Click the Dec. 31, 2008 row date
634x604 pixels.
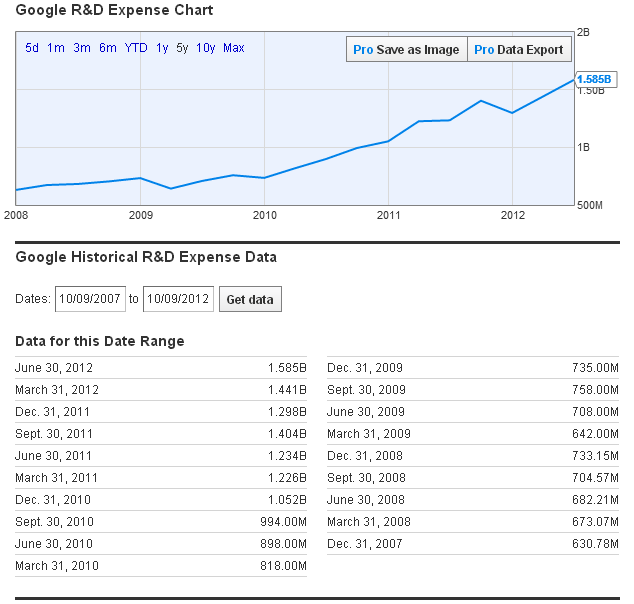pyautogui.click(x=365, y=456)
